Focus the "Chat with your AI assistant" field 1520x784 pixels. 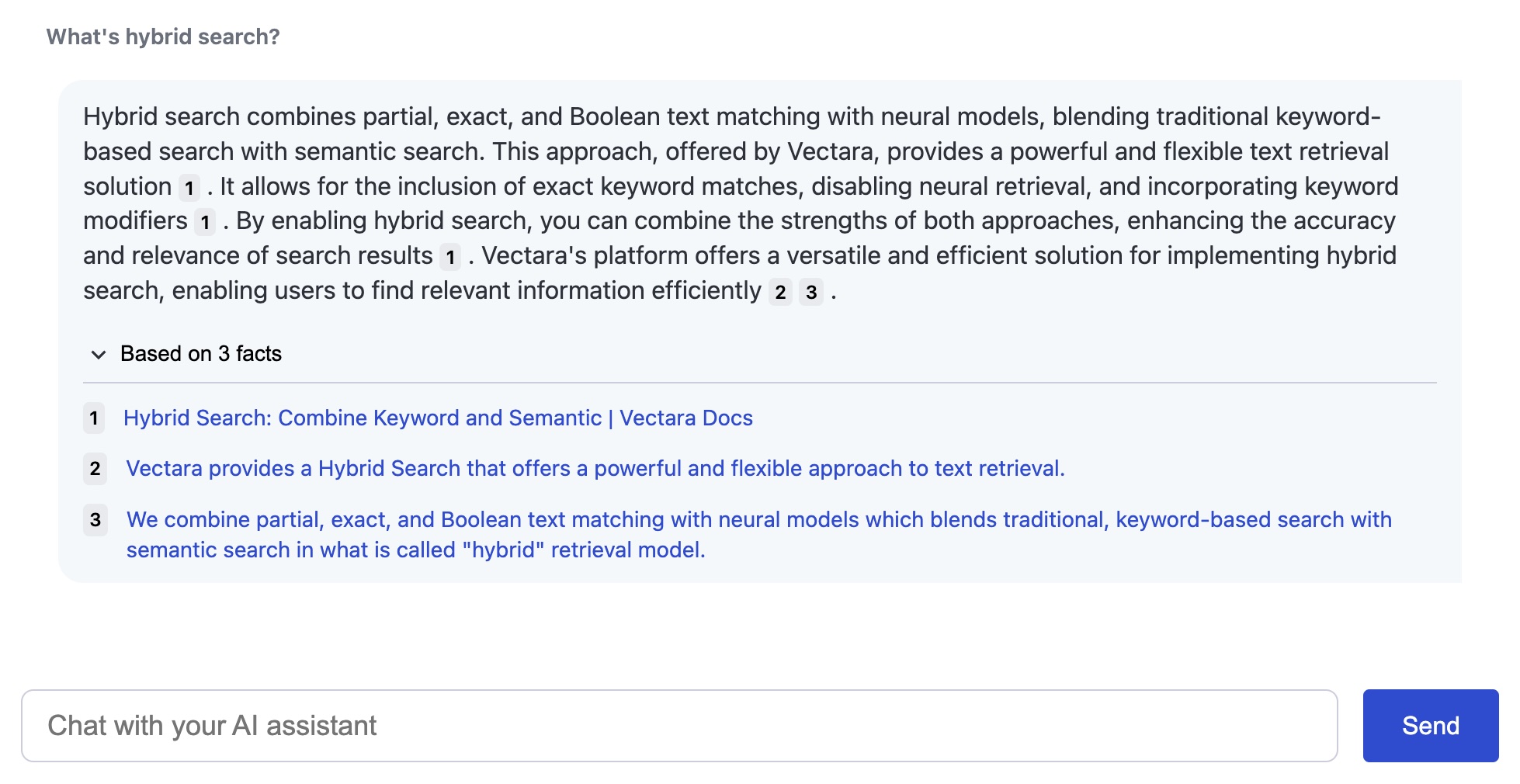(679, 726)
